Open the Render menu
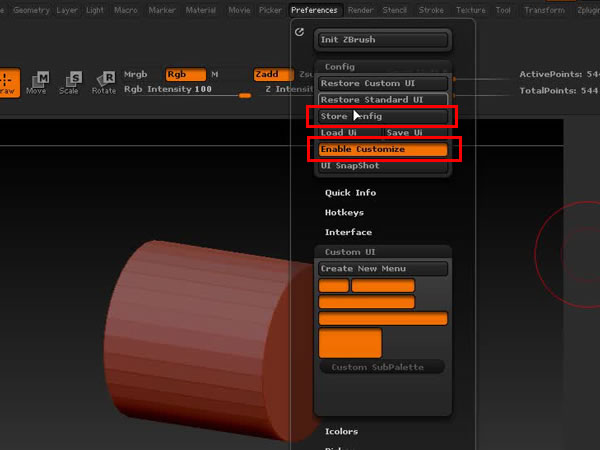This screenshot has height=450, width=600. (x=360, y=10)
